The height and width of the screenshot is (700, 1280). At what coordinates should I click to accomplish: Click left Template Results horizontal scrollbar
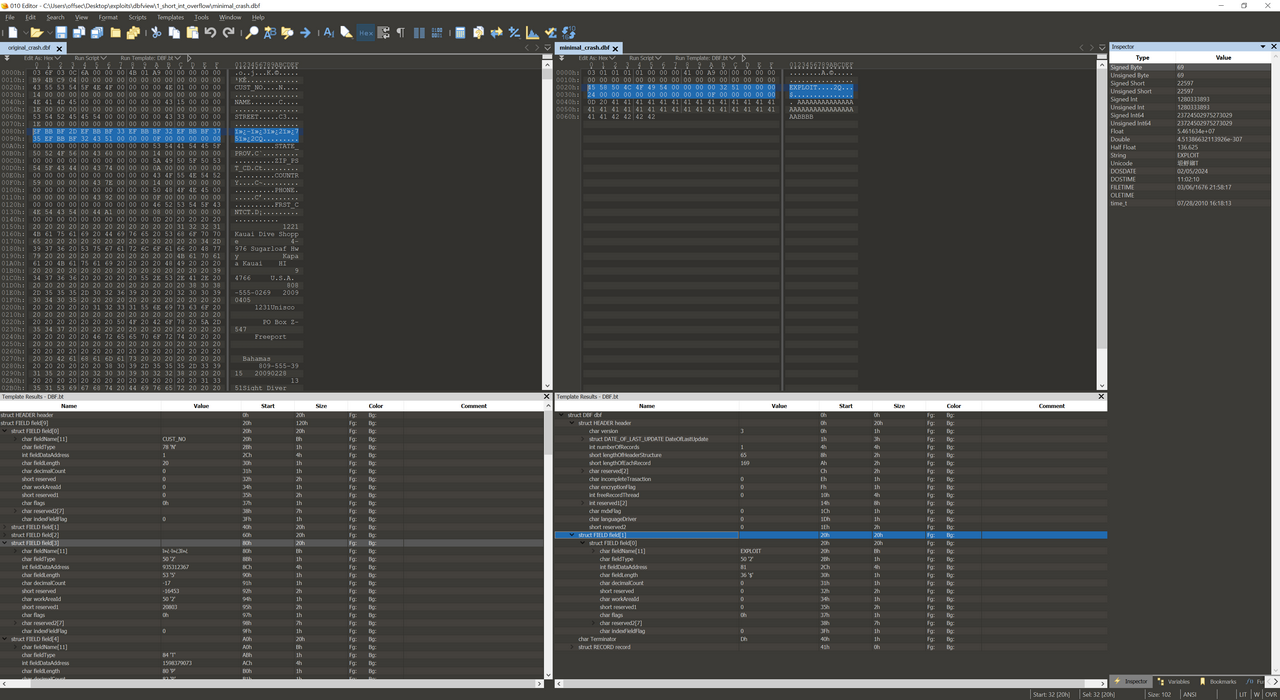[270, 684]
